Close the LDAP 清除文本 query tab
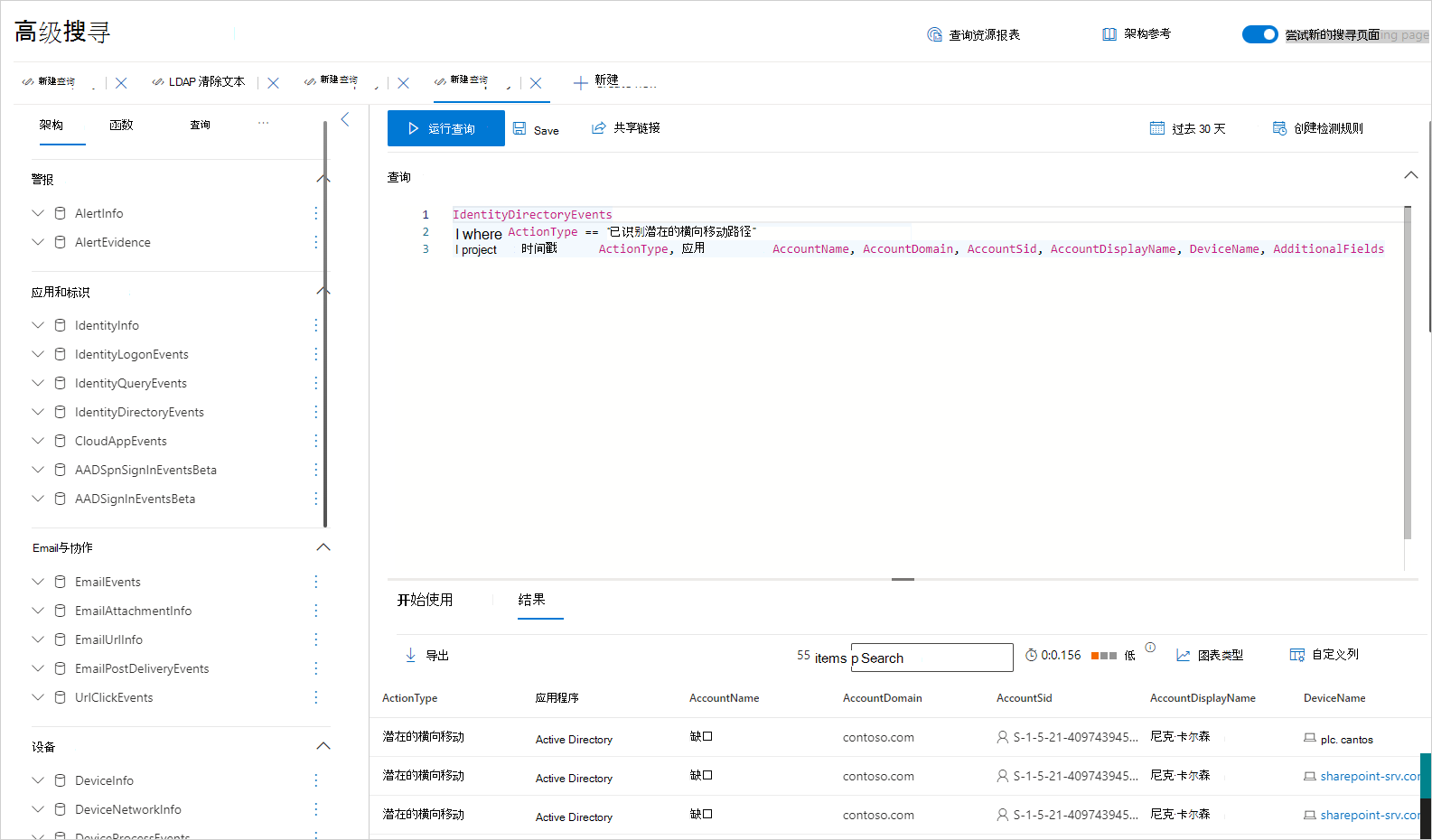The image size is (1432, 840). [x=273, y=83]
